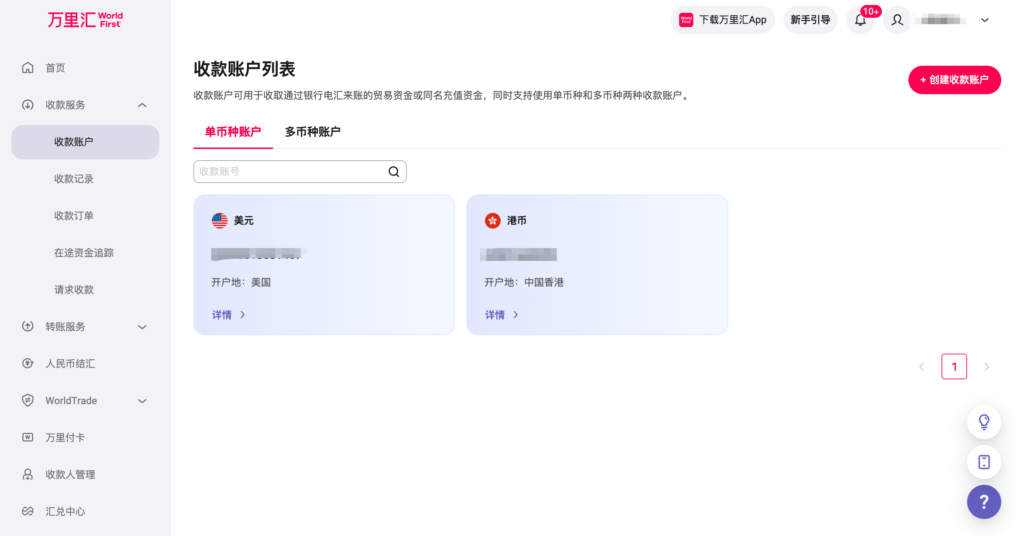The image size is (1024, 536).
Task: Open 首页 home icon in sidebar
Action: 27,68
